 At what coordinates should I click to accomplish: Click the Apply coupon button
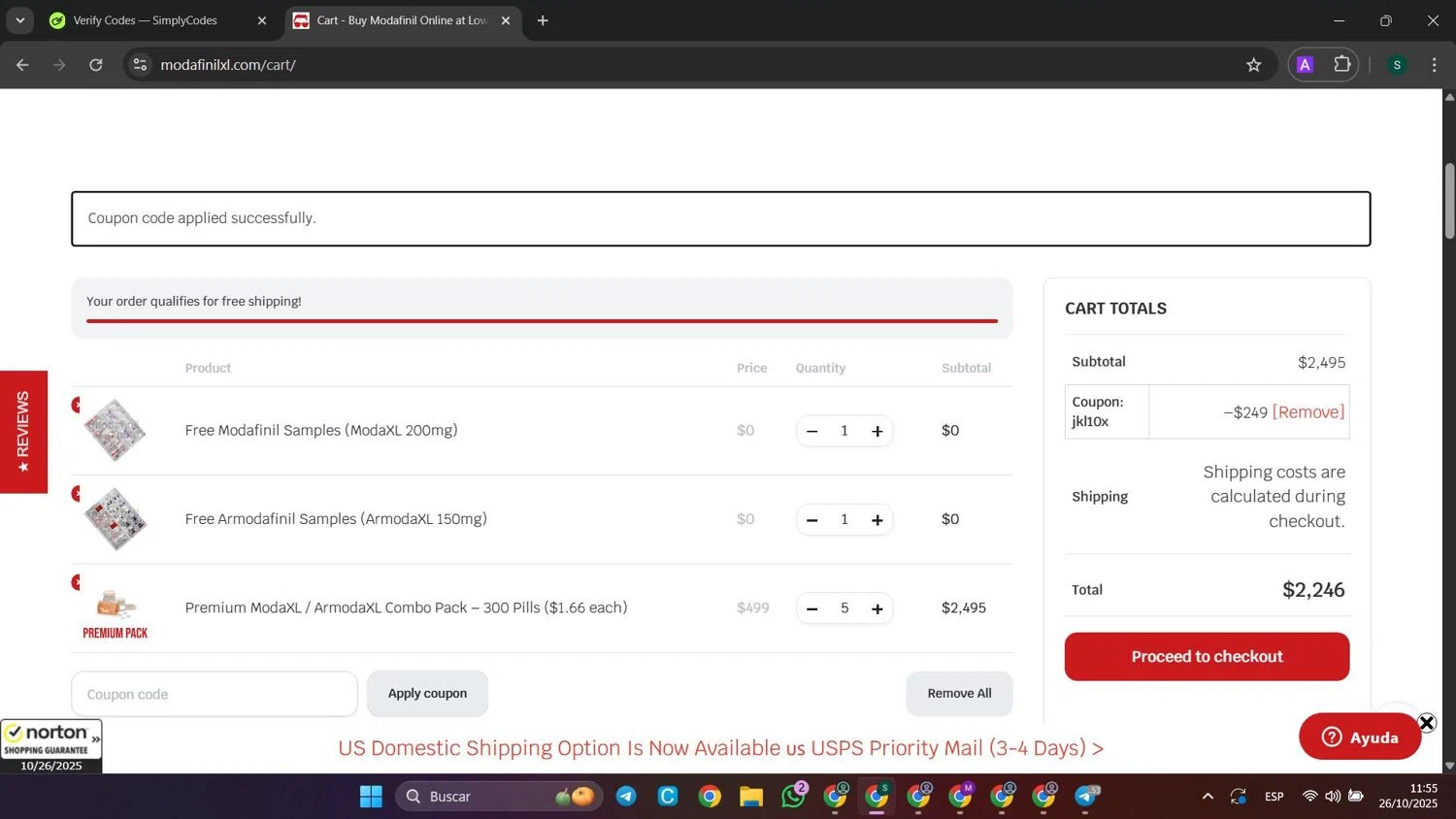point(427,694)
